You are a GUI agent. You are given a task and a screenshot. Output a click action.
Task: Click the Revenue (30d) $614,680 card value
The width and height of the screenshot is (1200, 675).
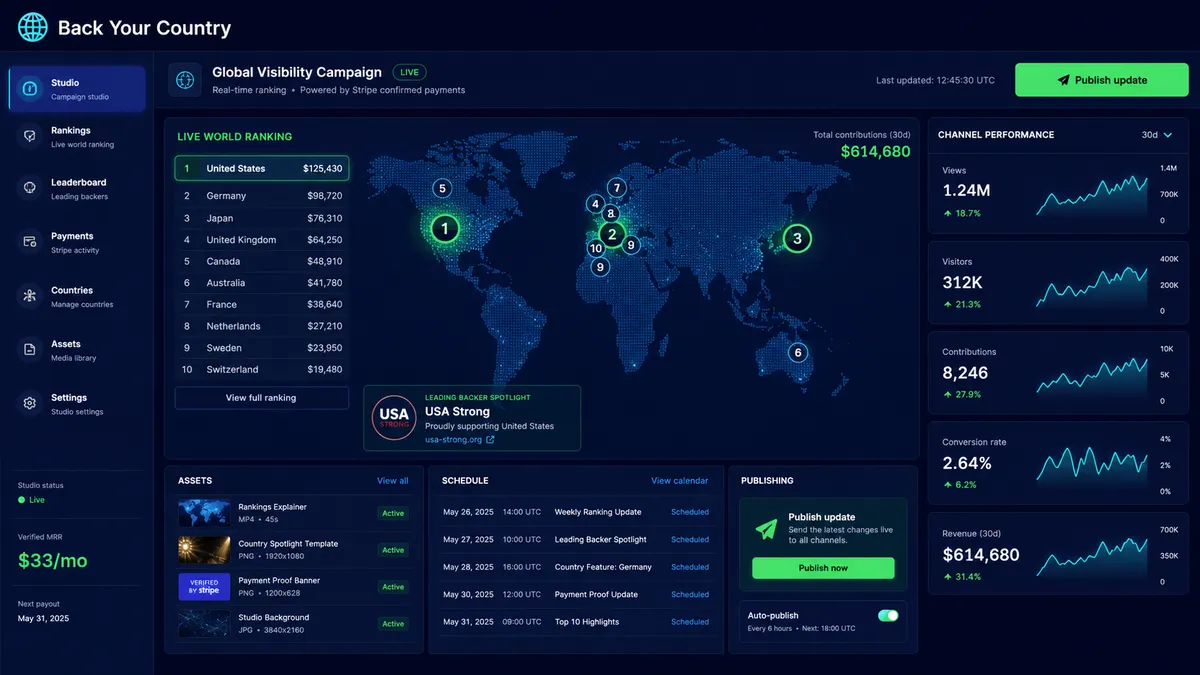point(981,555)
